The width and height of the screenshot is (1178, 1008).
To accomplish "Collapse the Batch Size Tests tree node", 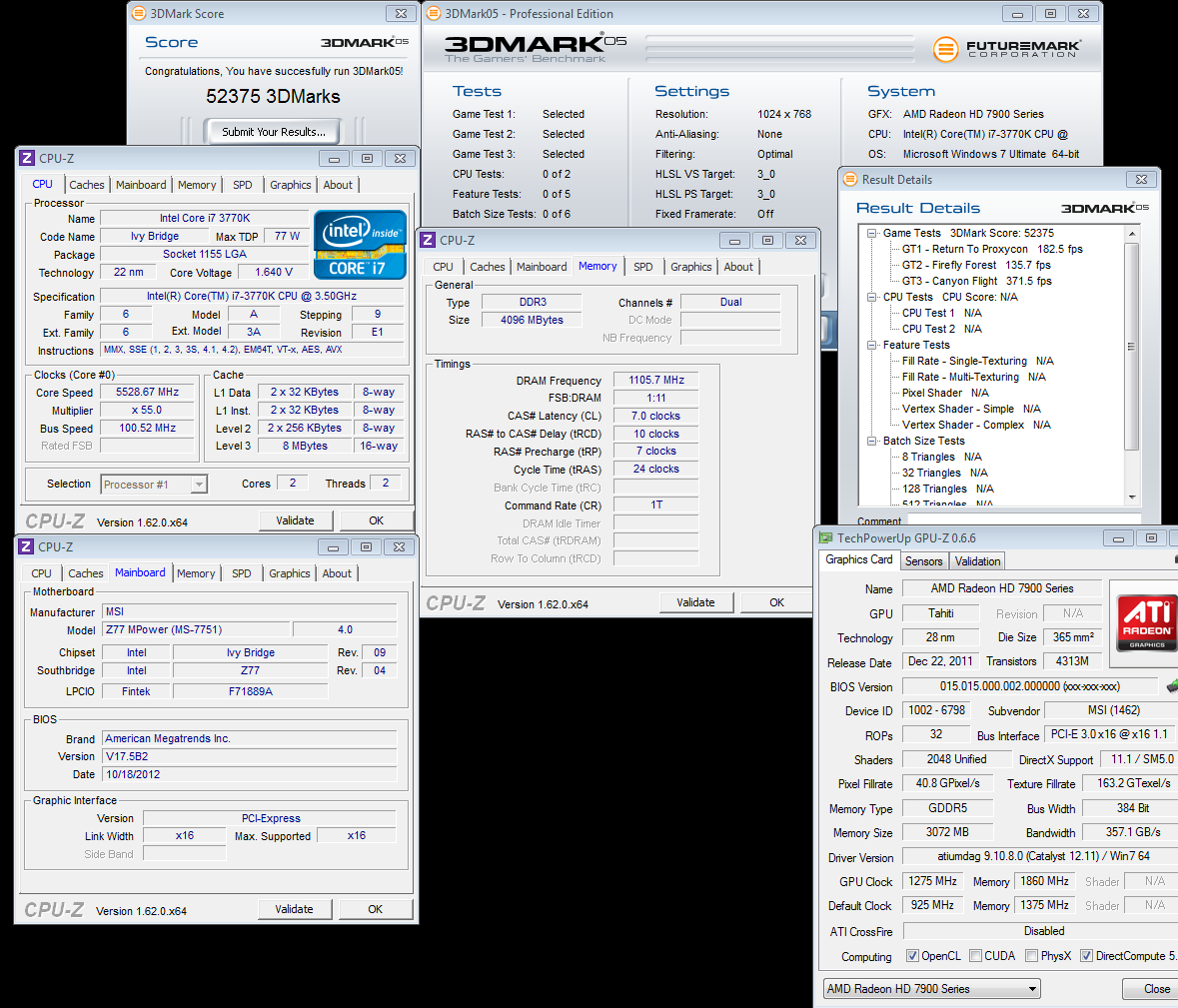I will (x=871, y=441).
